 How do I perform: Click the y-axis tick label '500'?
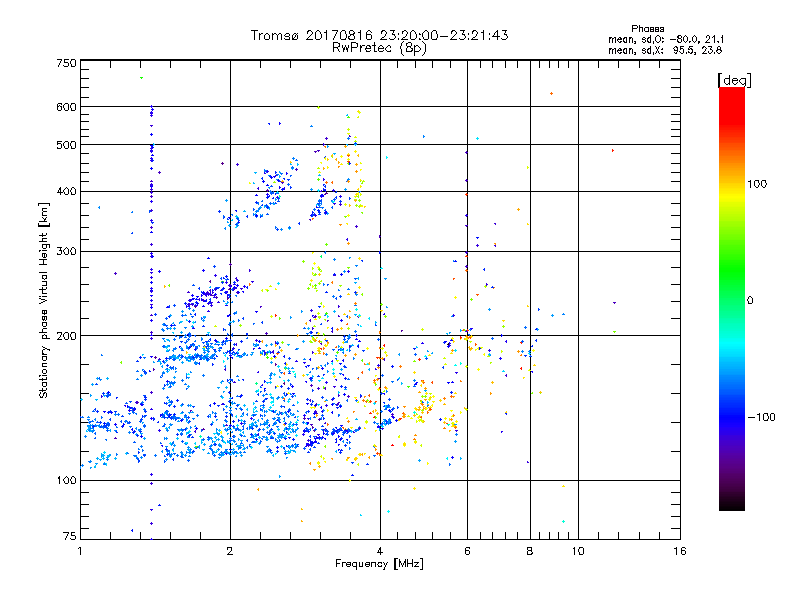coord(66,145)
